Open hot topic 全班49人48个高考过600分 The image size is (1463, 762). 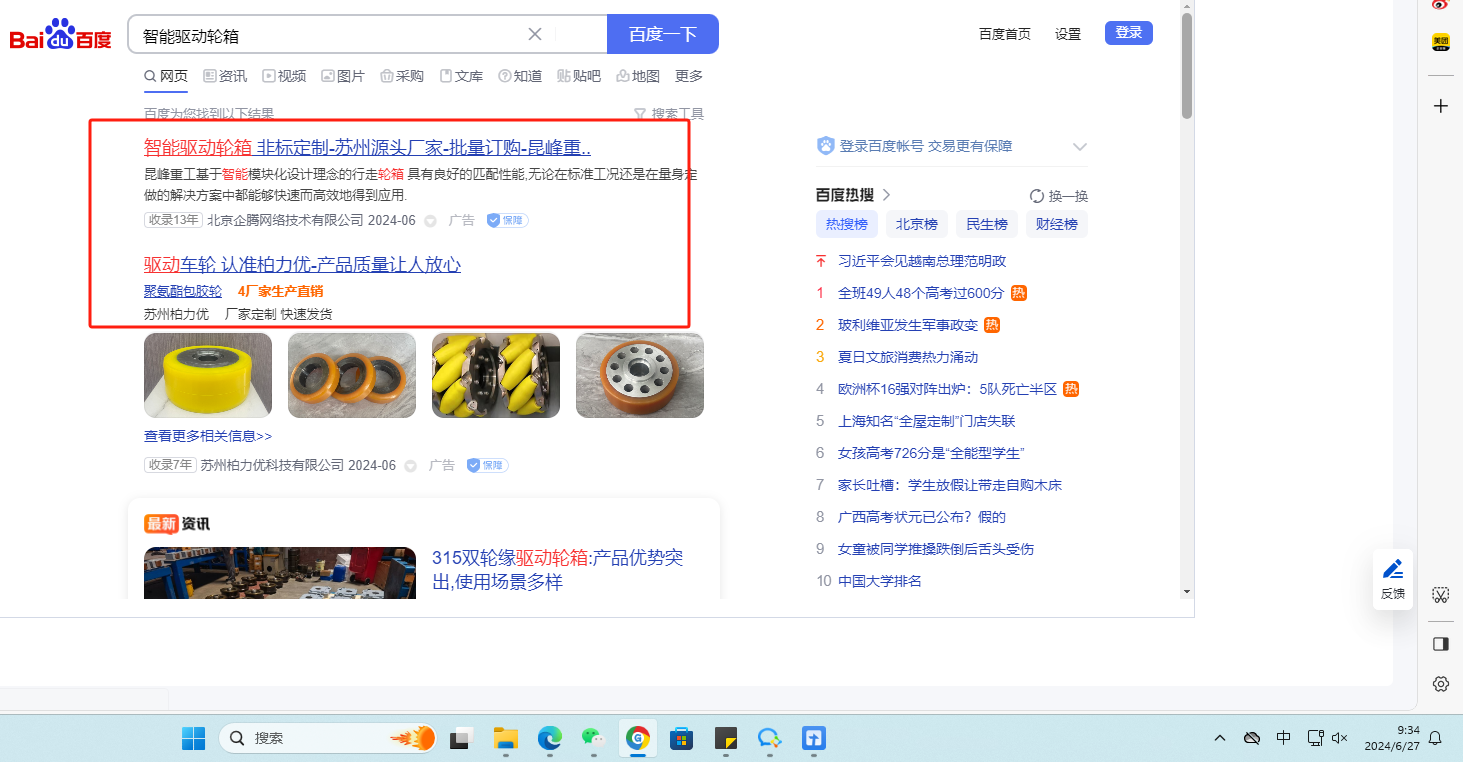coord(921,293)
